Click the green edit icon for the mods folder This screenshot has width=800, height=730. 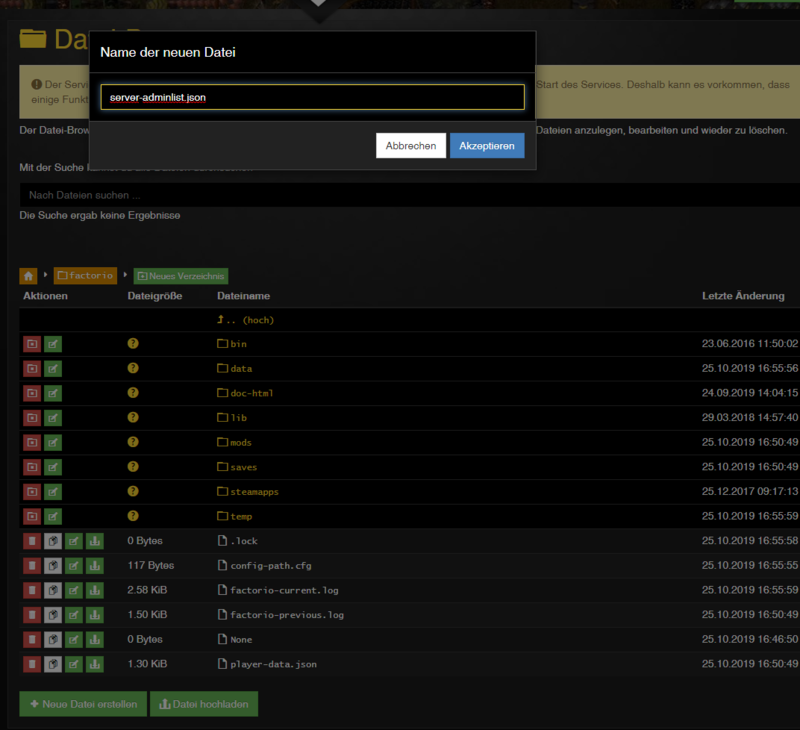pos(53,442)
